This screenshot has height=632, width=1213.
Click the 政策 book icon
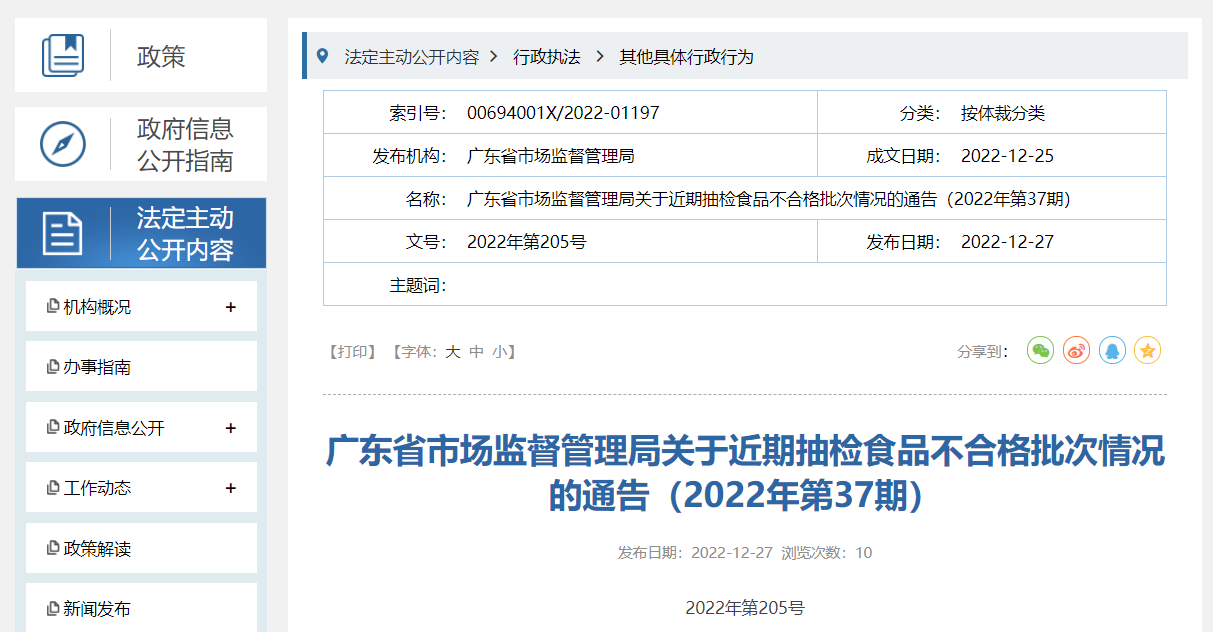tap(63, 56)
